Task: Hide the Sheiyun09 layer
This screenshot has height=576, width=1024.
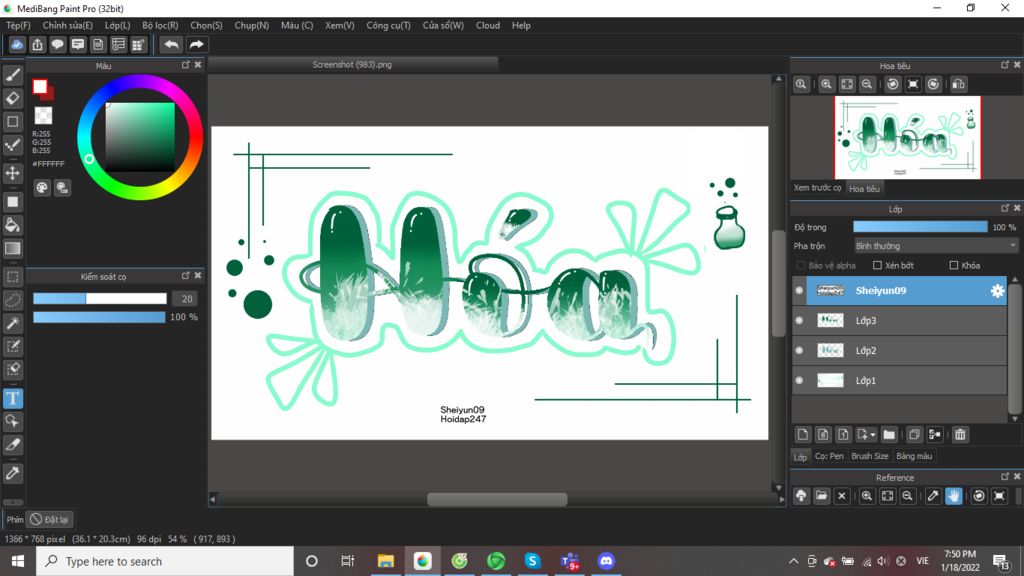Action: tap(799, 291)
